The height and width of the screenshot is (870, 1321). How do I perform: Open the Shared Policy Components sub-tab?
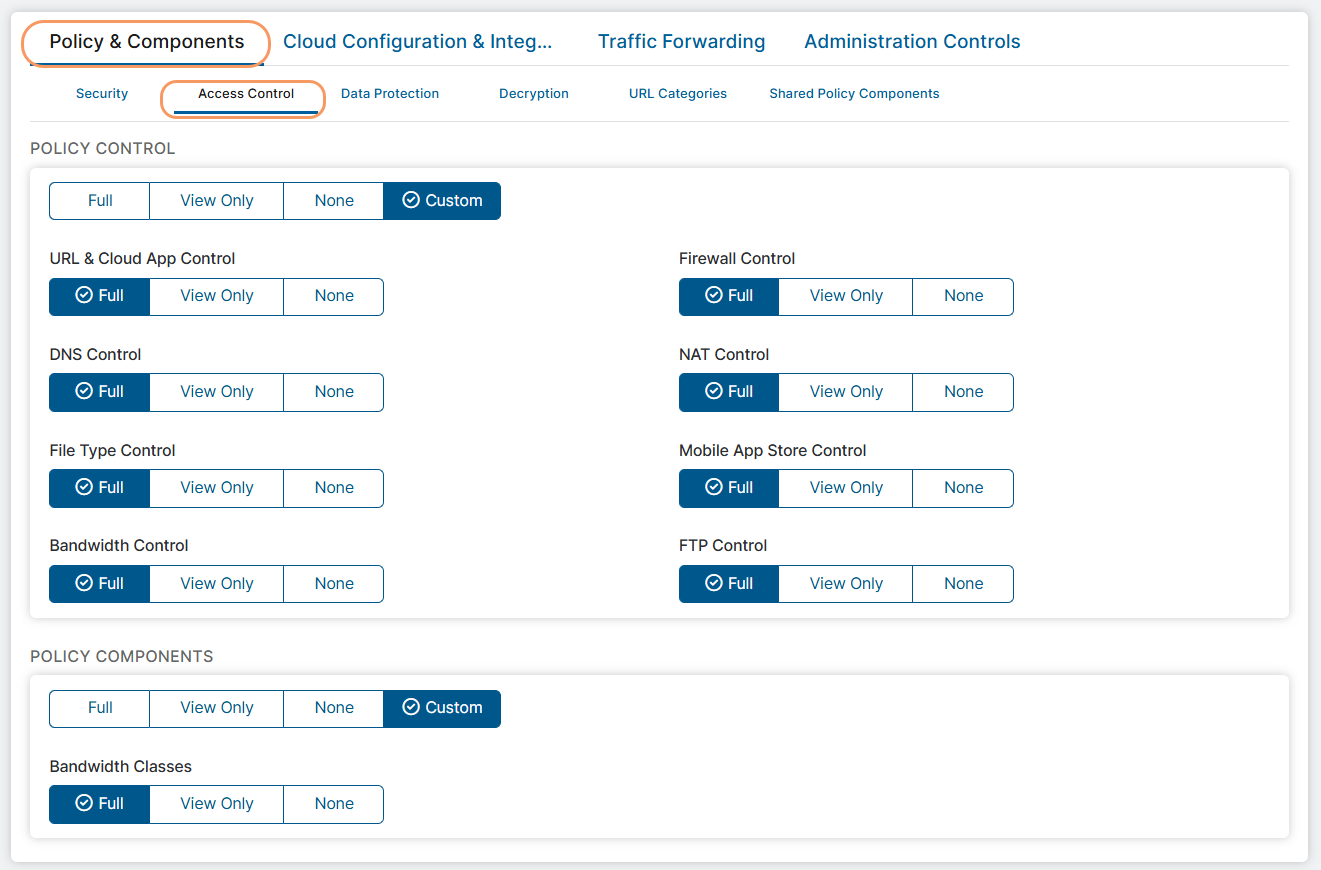pos(854,94)
